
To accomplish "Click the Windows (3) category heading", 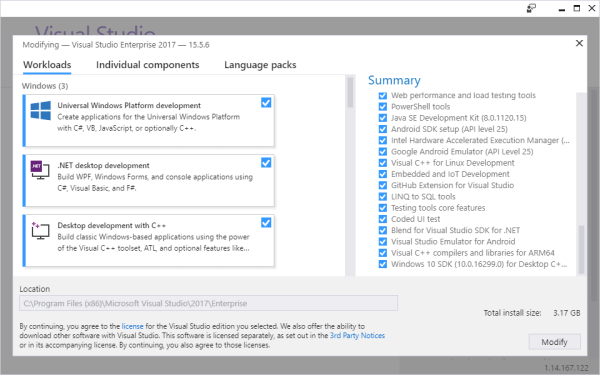I will coord(45,86).
